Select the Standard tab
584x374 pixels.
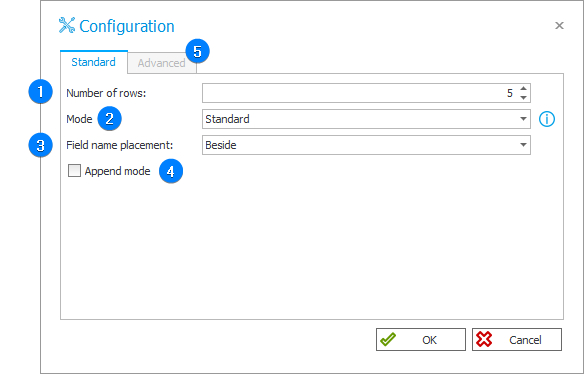pyautogui.click(x=93, y=62)
